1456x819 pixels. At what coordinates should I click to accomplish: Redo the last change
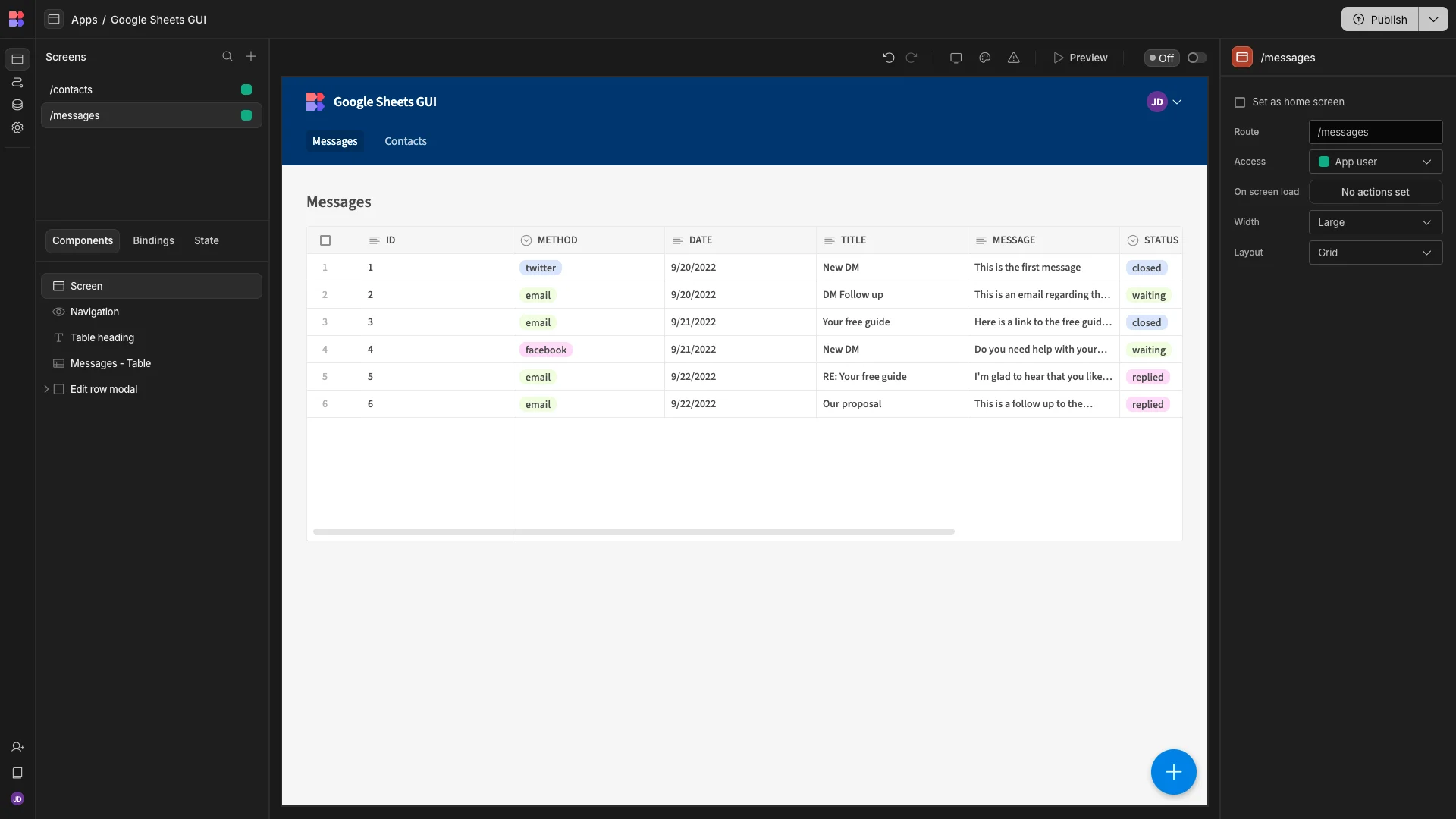pos(912,58)
